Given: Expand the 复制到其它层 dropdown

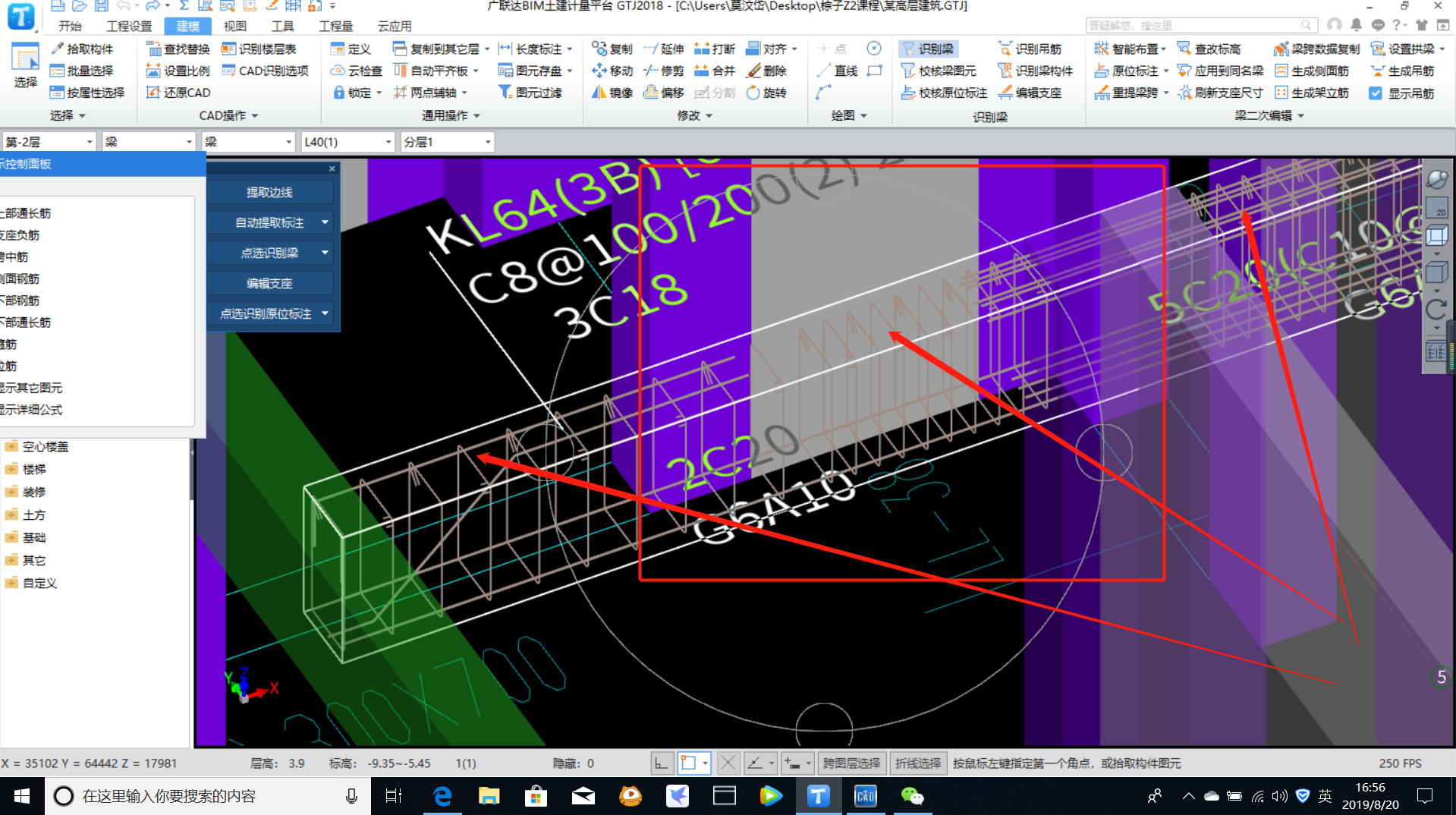Looking at the screenshot, I should pyautogui.click(x=487, y=49).
